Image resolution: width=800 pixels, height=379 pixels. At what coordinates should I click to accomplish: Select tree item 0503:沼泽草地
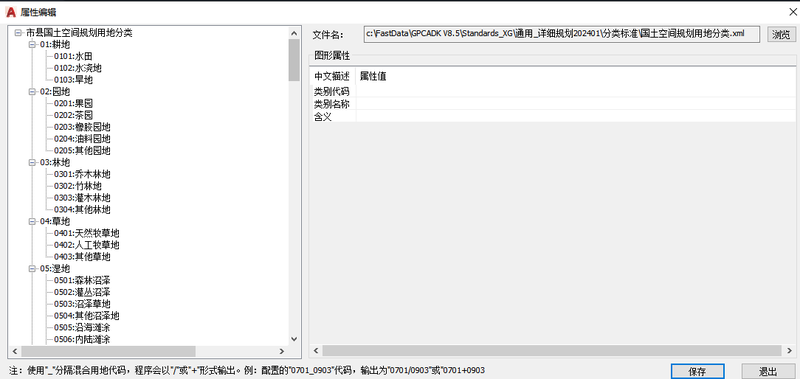[82, 304]
